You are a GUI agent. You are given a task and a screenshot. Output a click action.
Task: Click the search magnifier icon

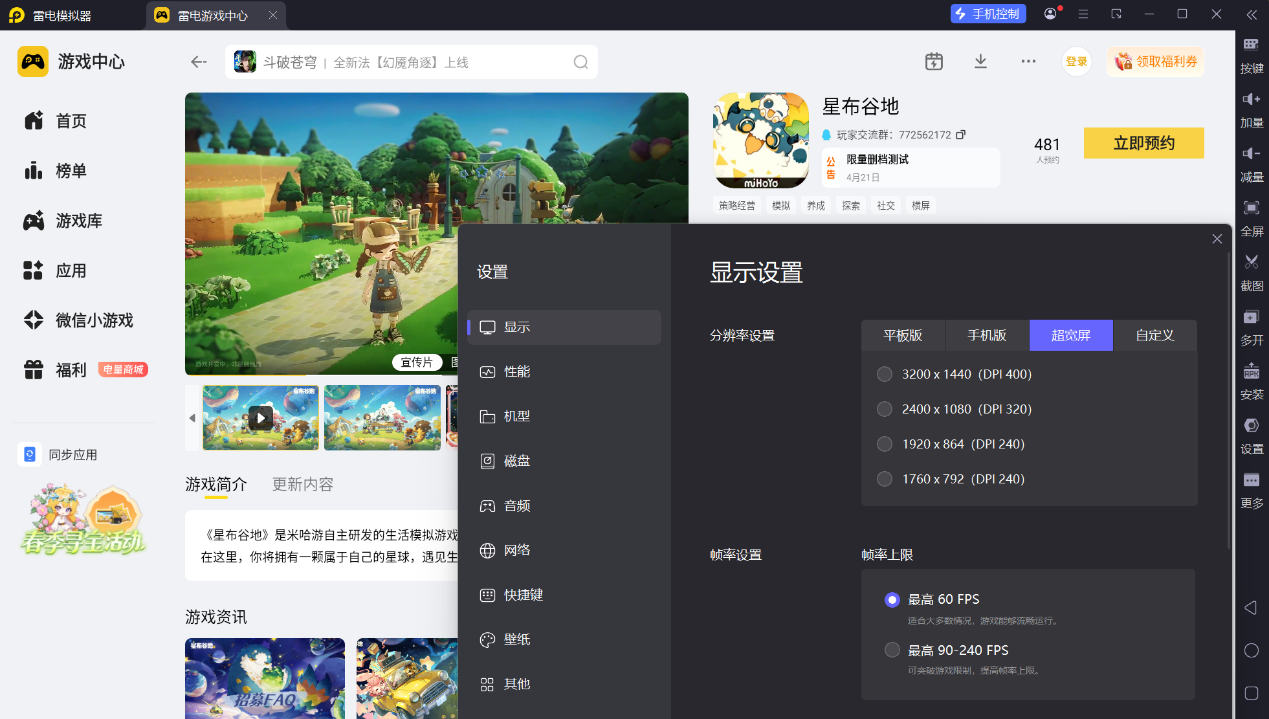pos(580,62)
